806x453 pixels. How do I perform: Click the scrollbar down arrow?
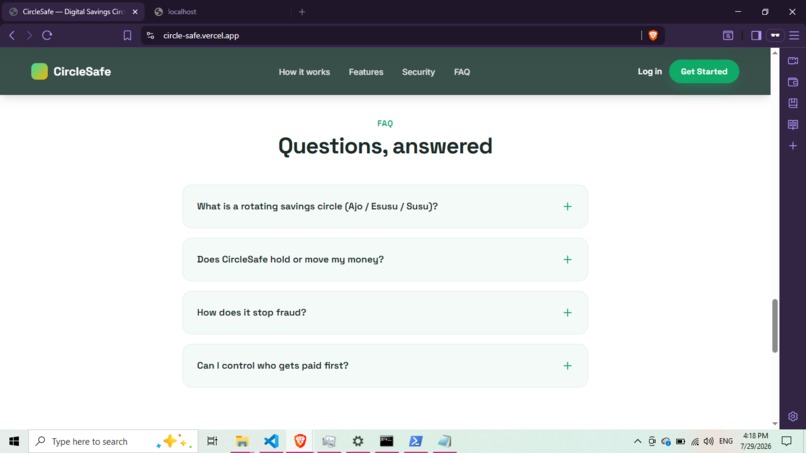point(775,424)
